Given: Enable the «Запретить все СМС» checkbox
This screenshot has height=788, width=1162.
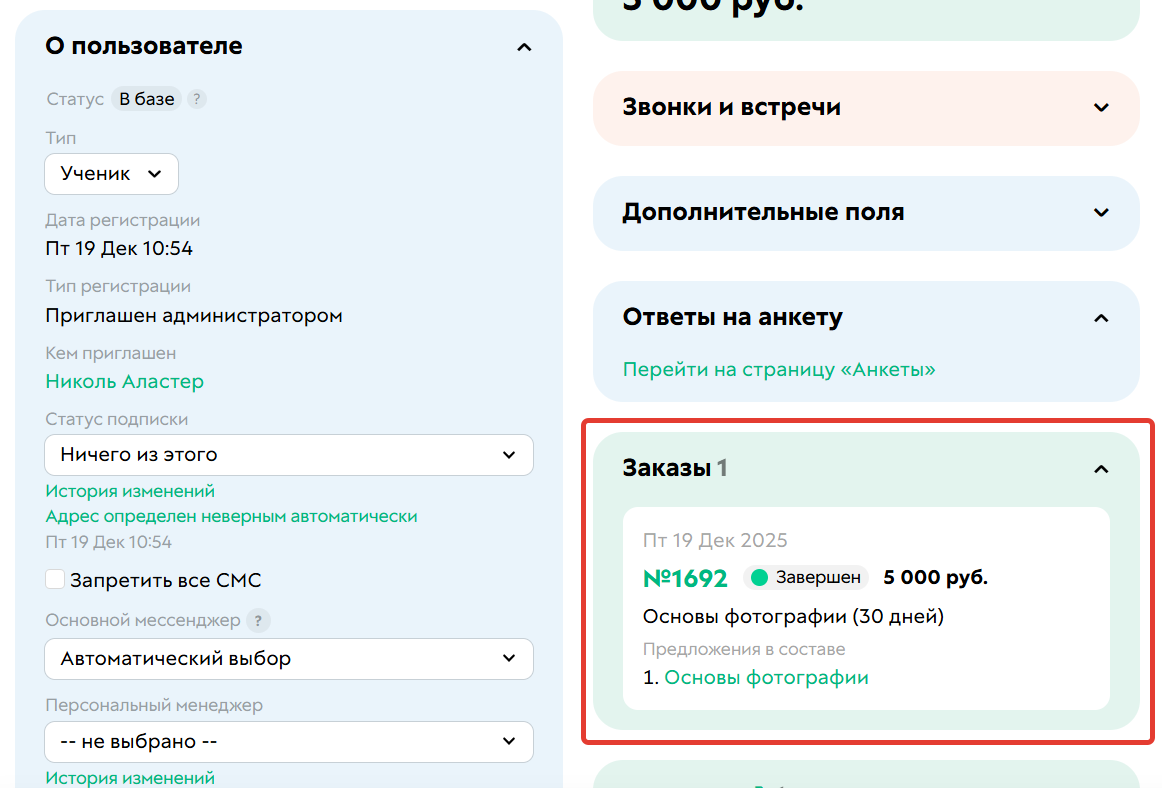Looking at the screenshot, I should (55, 579).
